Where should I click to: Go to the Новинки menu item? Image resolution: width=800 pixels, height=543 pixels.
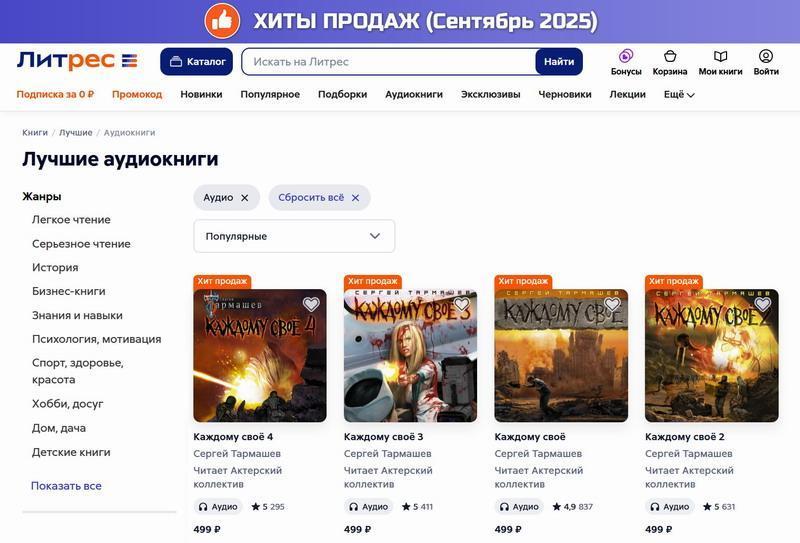click(201, 94)
